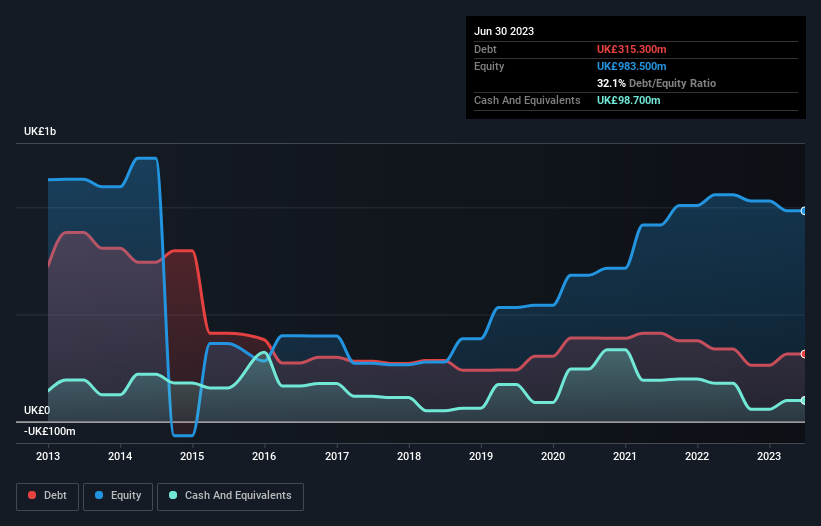The image size is (821, 526).
Task: Click the 2023 x-axis label
Action: [769, 456]
